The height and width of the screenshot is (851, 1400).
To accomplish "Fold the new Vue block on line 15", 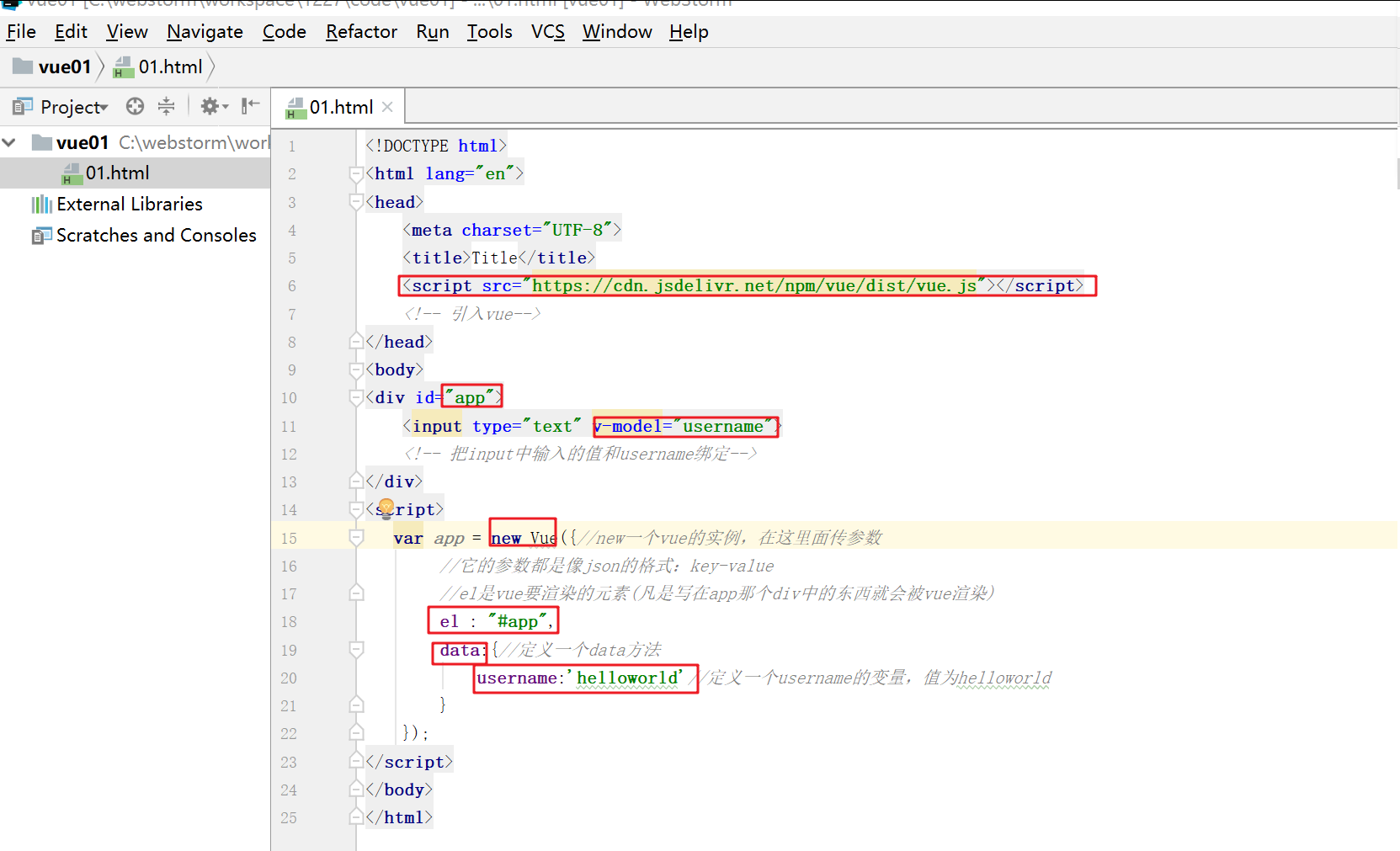I will pos(356,538).
